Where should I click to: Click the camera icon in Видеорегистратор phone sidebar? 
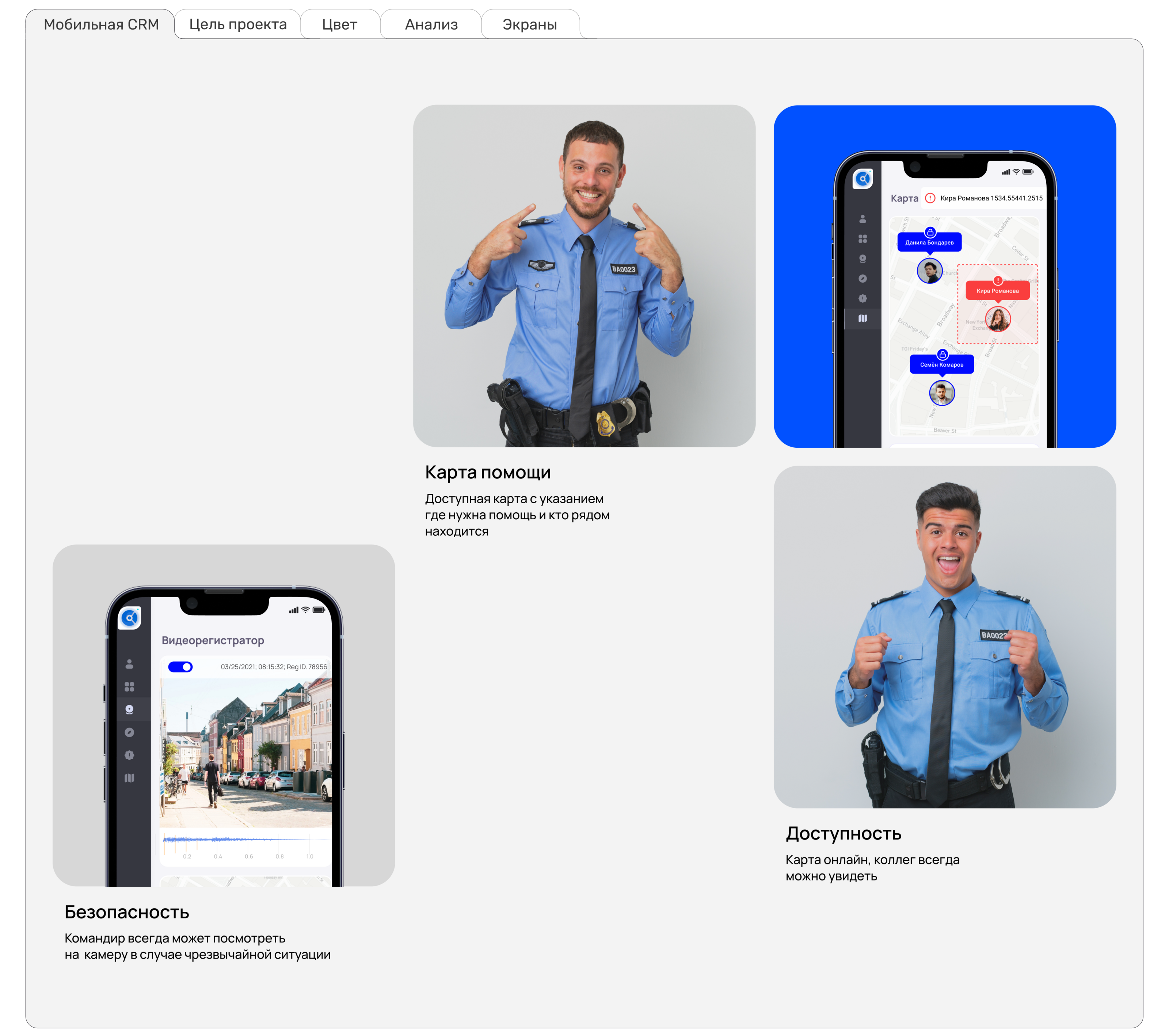coord(129,710)
